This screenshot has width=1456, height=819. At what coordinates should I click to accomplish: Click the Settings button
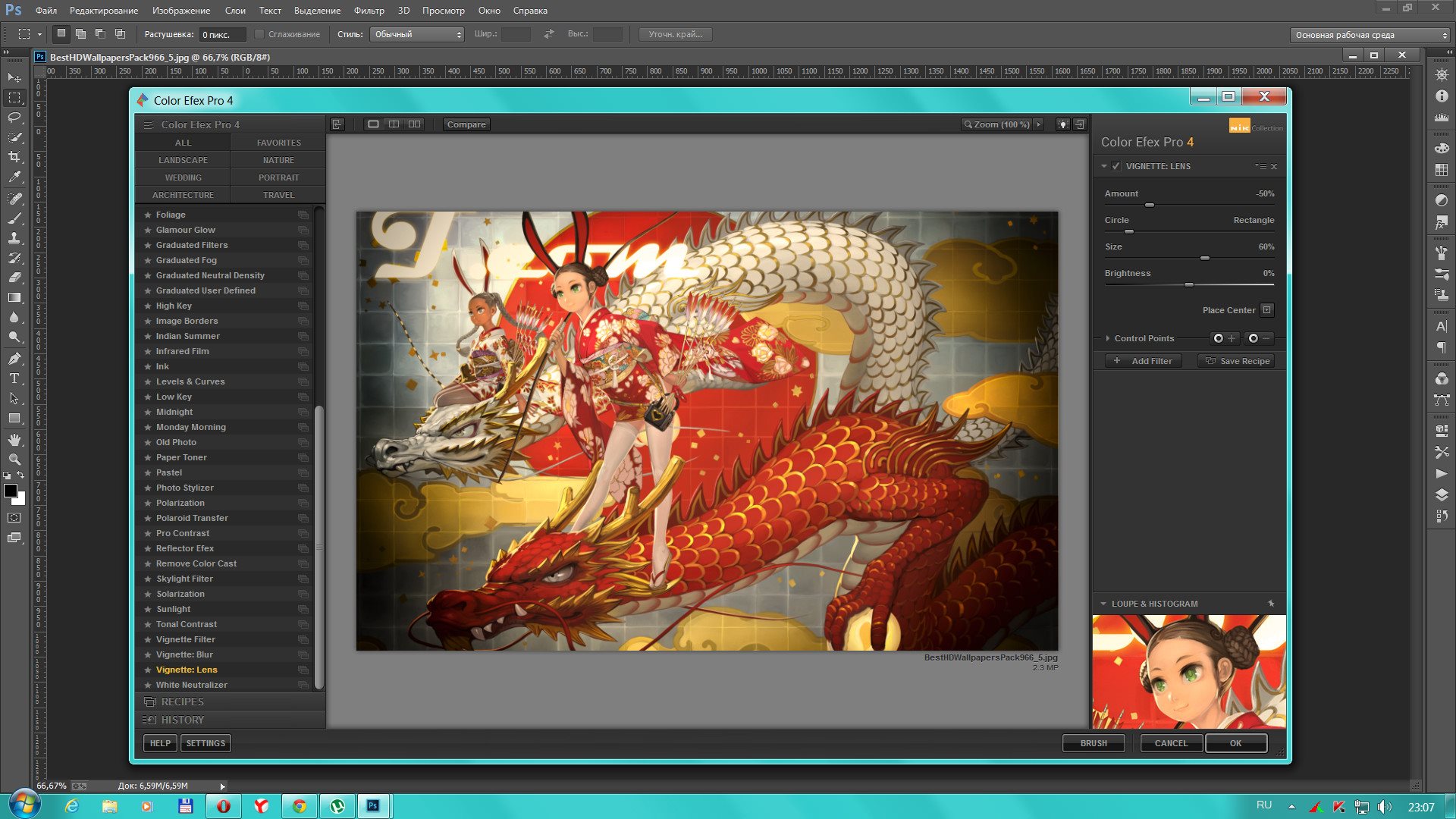pos(206,743)
